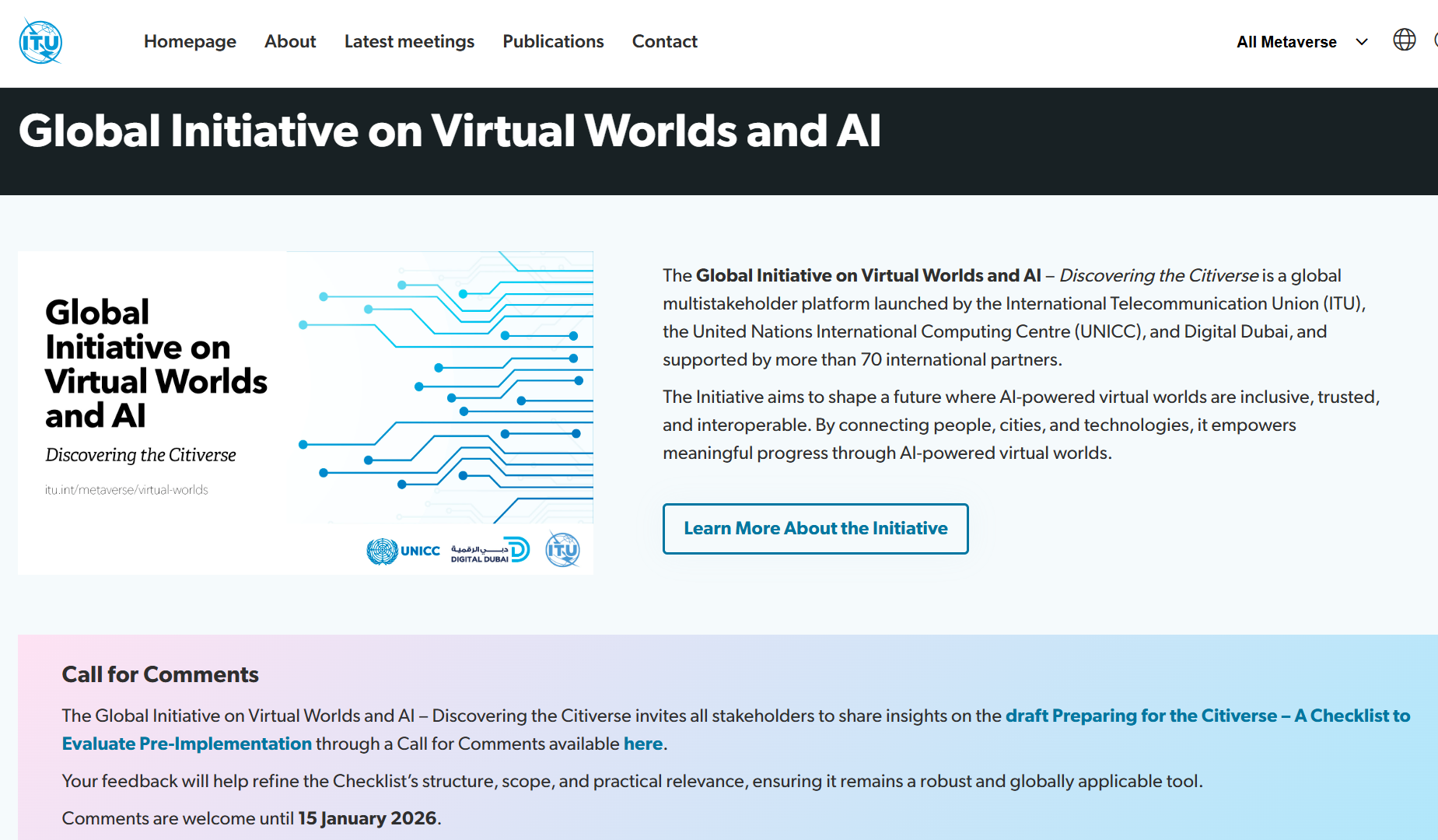Open the draft Preparing for the Citiverse link
1438x840 pixels.
1207,716
